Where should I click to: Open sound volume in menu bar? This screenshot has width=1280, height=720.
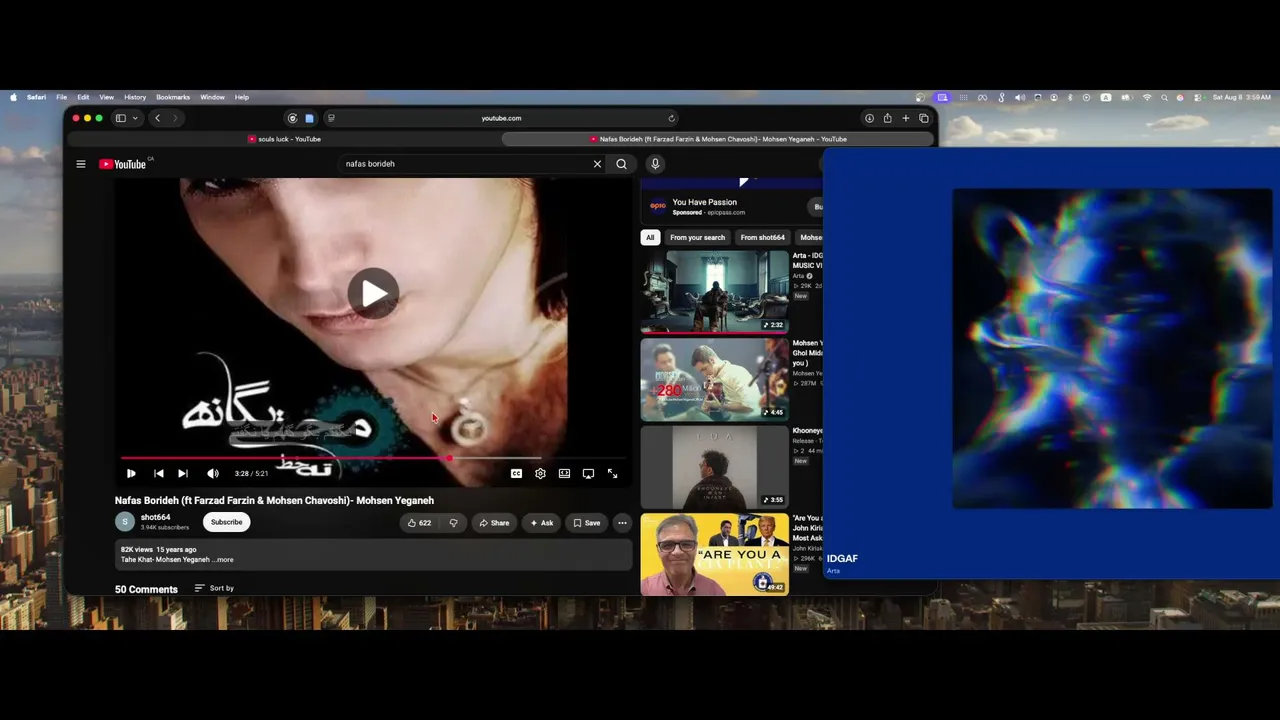point(1019,97)
